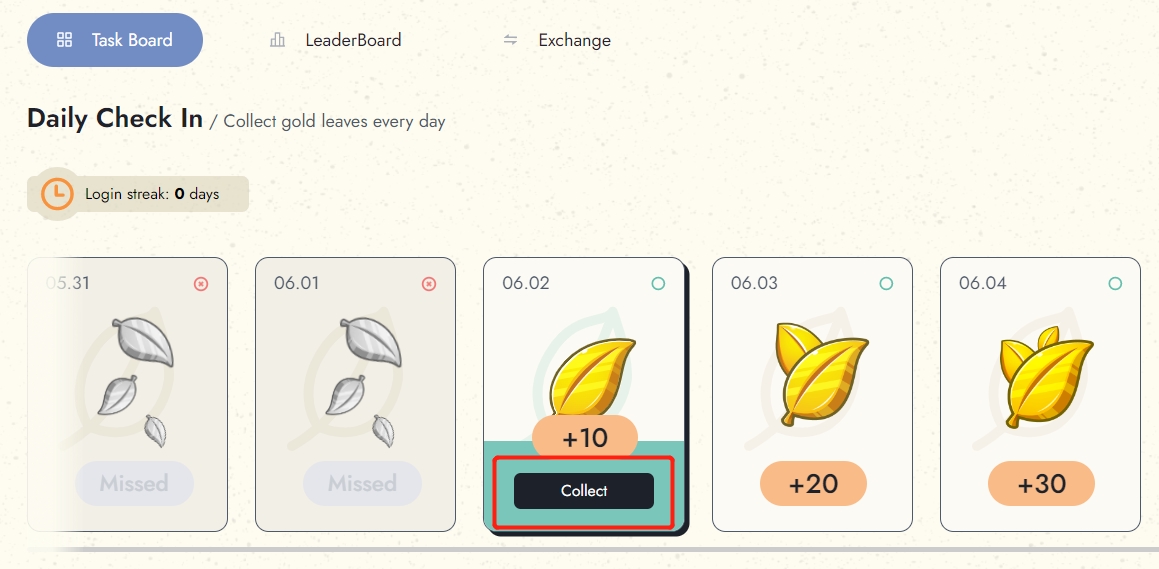Click the LeaderBoard bar chart icon
The height and width of the screenshot is (569, 1159).
click(x=277, y=40)
